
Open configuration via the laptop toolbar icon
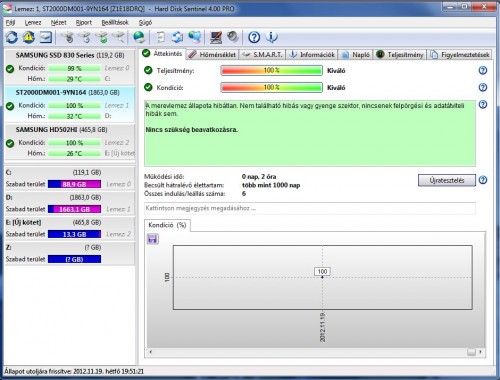[x=216, y=37]
